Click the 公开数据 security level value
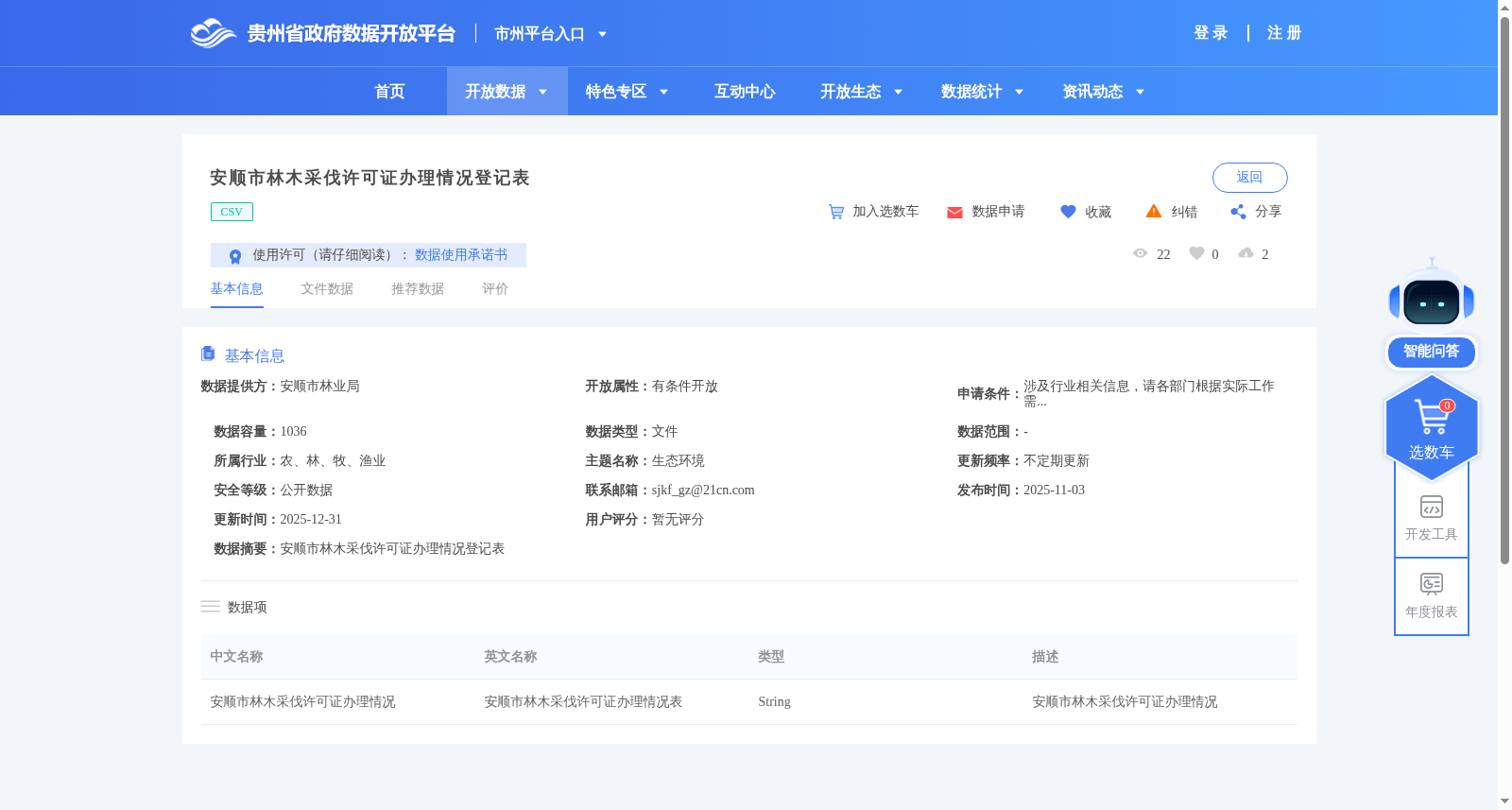This screenshot has height=810, width=1512. tap(306, 491)
